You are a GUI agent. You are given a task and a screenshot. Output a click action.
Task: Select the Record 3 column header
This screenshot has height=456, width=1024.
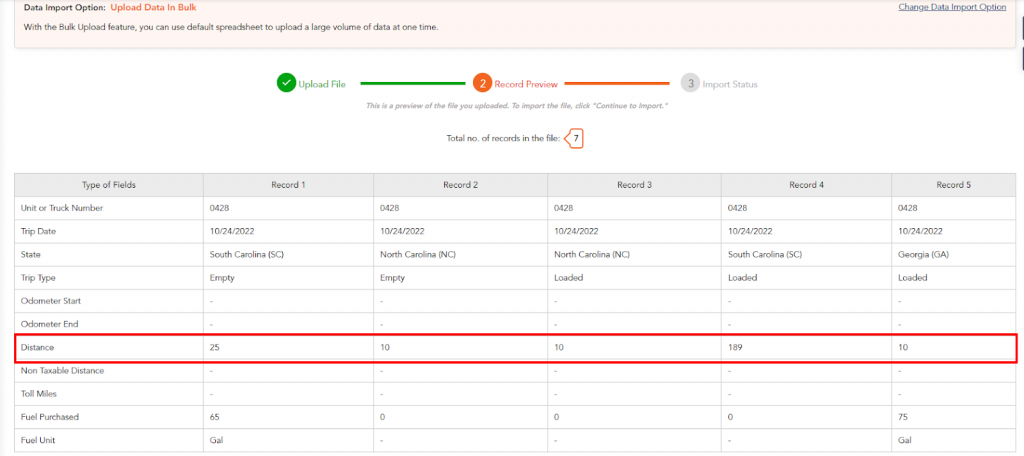click(635, 185)
